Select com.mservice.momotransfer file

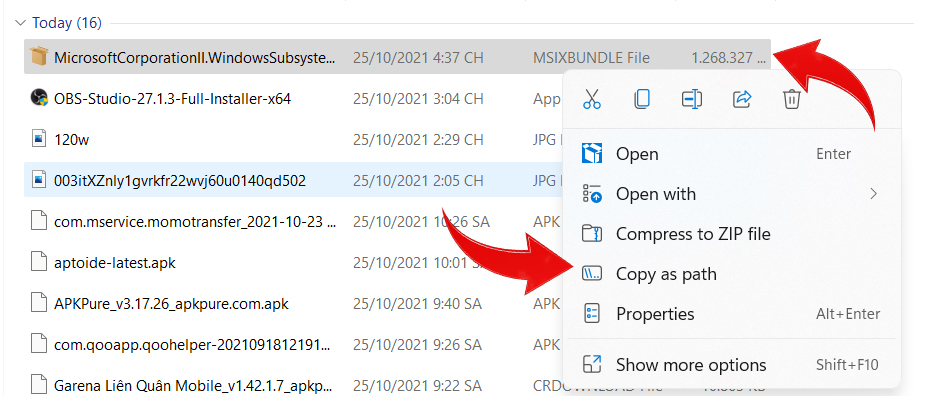(195, 222)
